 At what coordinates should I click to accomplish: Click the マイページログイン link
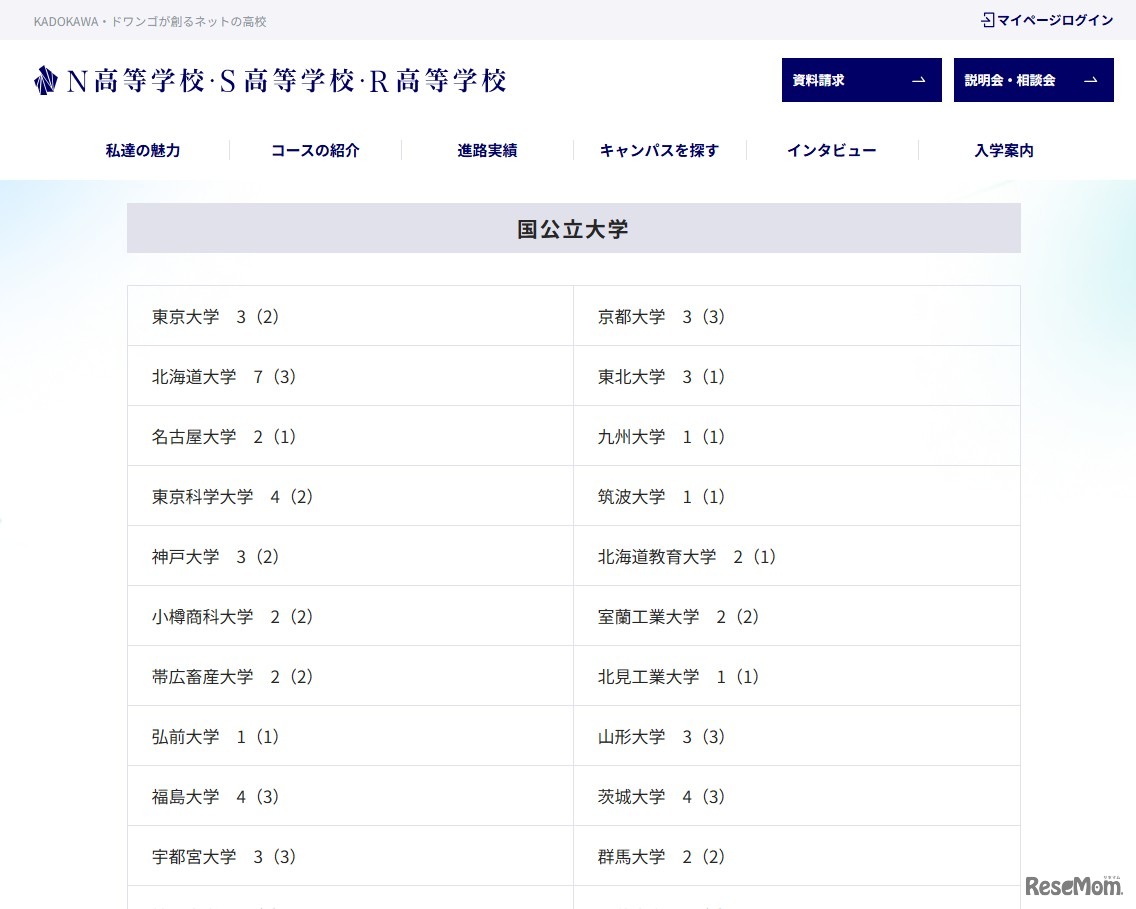coord(1055,19)
